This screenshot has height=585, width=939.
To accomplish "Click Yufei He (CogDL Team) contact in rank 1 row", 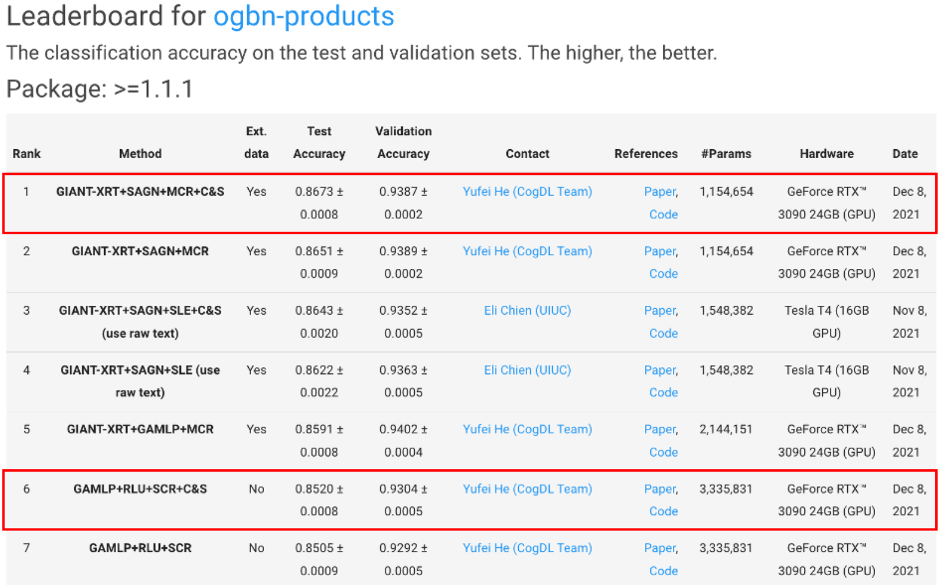I will pos(527,192).
